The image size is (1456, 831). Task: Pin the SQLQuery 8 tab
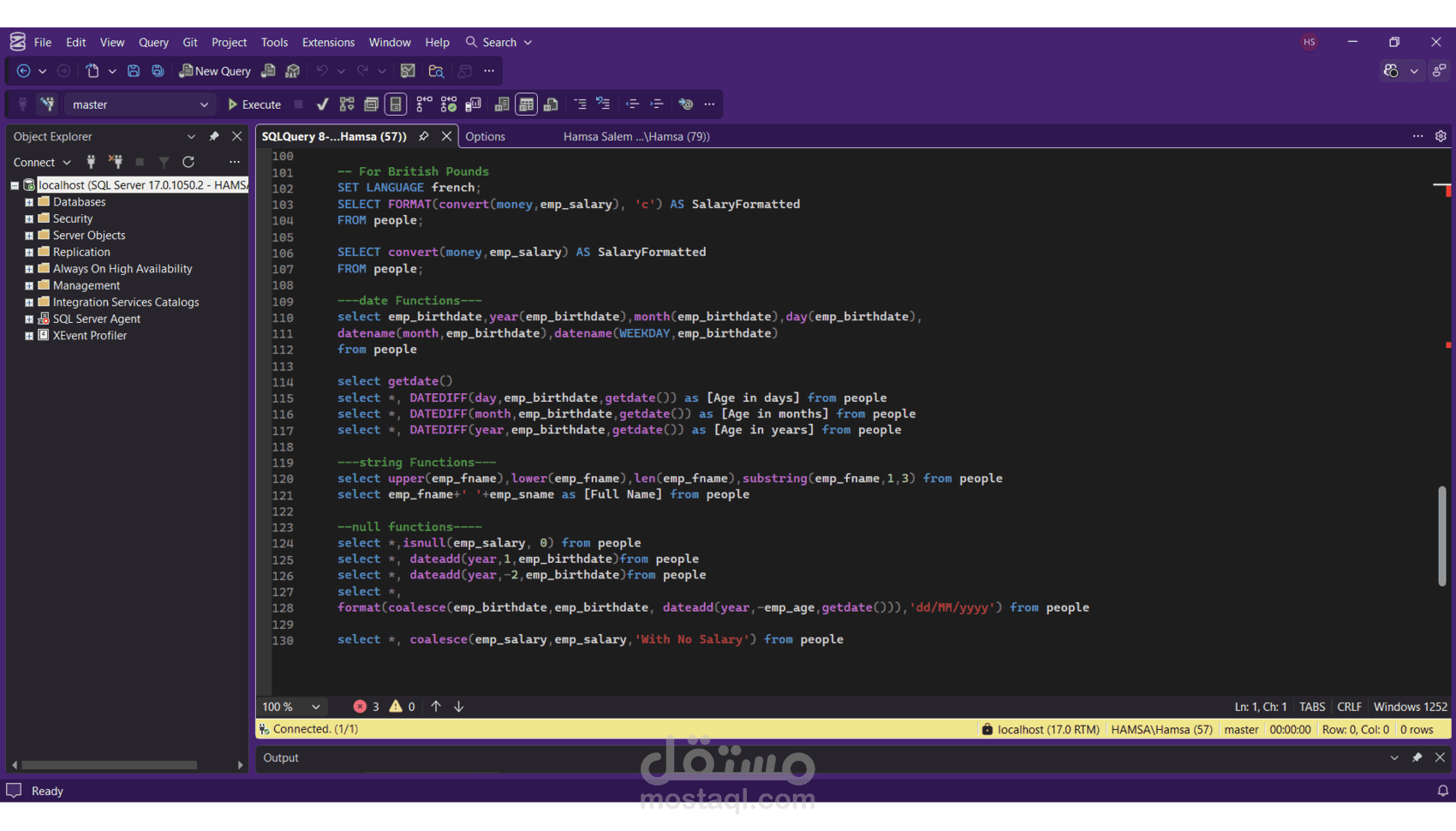424,136
